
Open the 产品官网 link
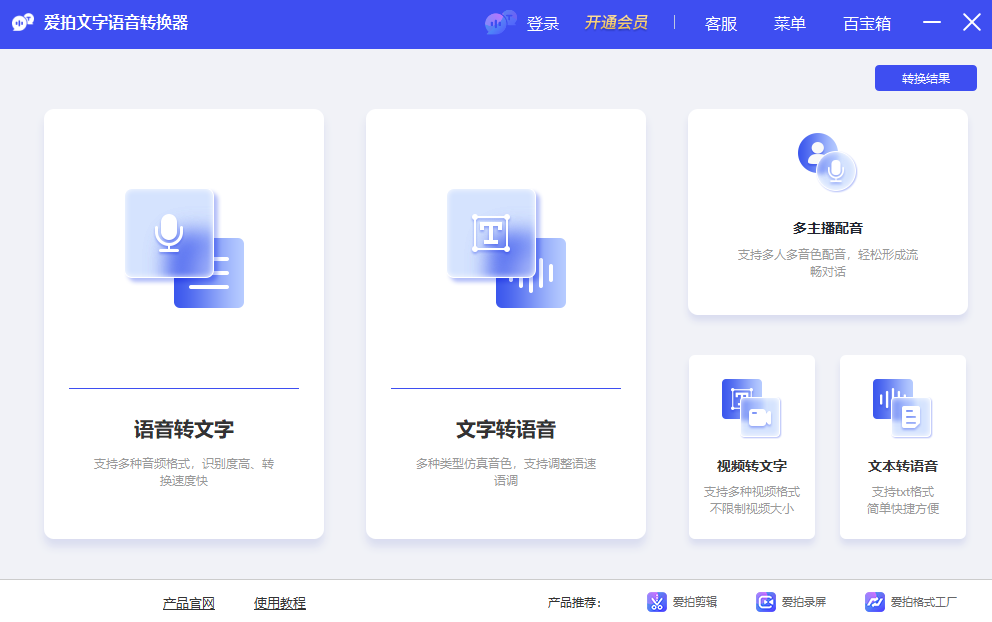(x=188, y=603)
